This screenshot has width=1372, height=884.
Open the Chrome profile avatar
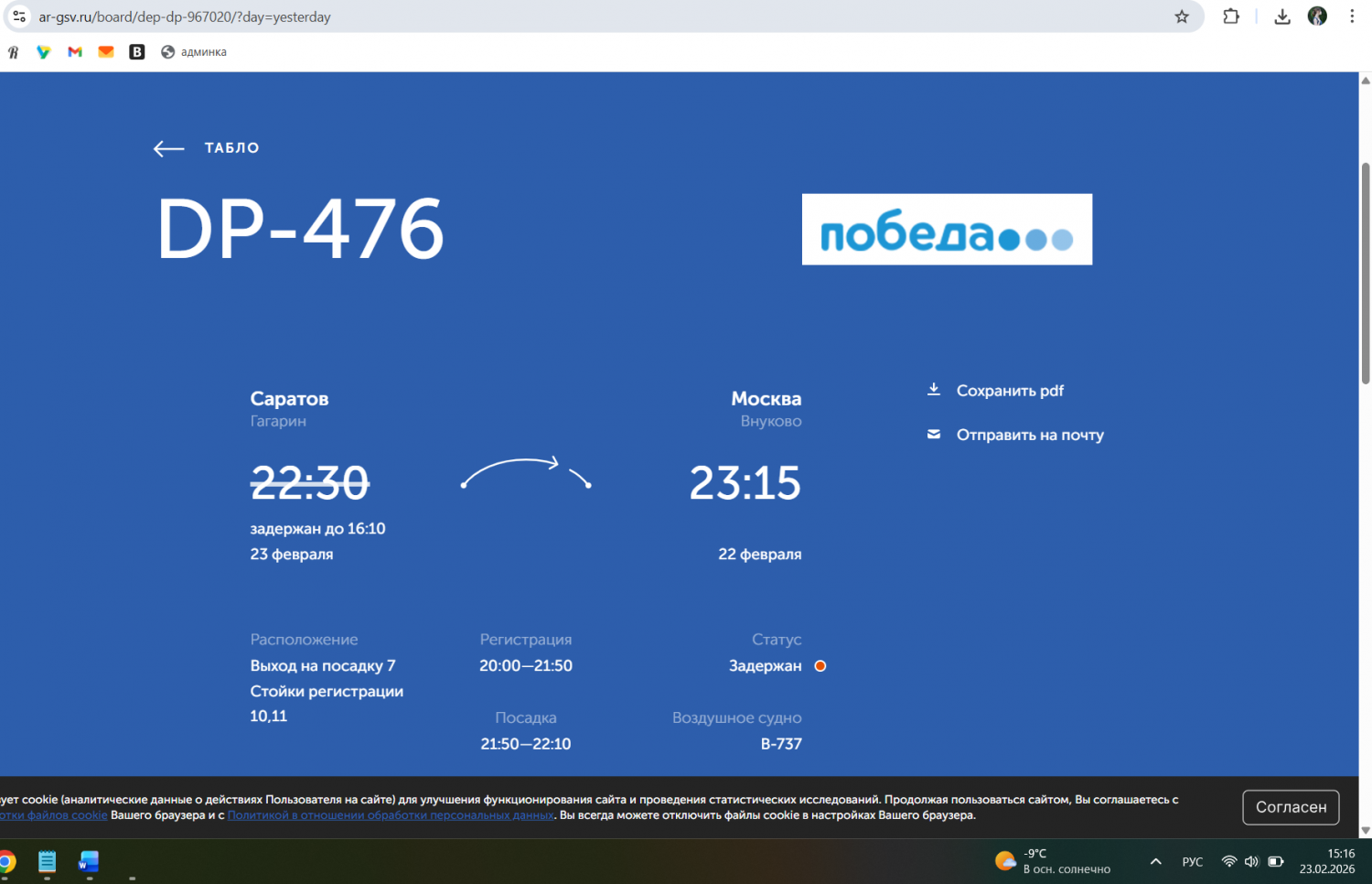click(1317, 16)
